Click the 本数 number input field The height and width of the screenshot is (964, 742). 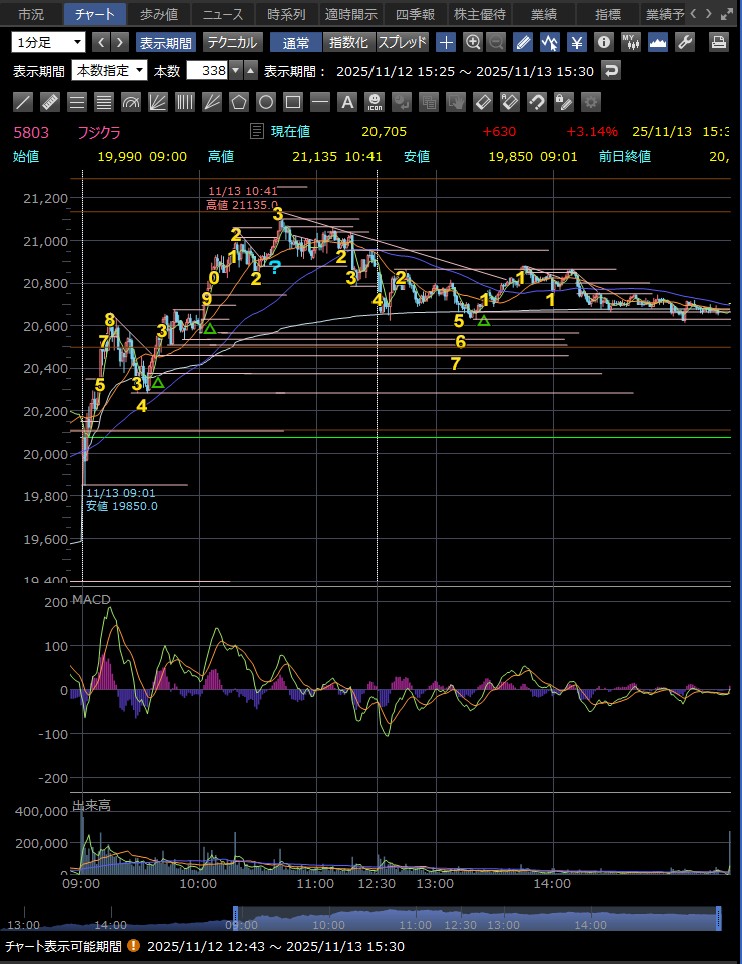click(x=207, y=71)
